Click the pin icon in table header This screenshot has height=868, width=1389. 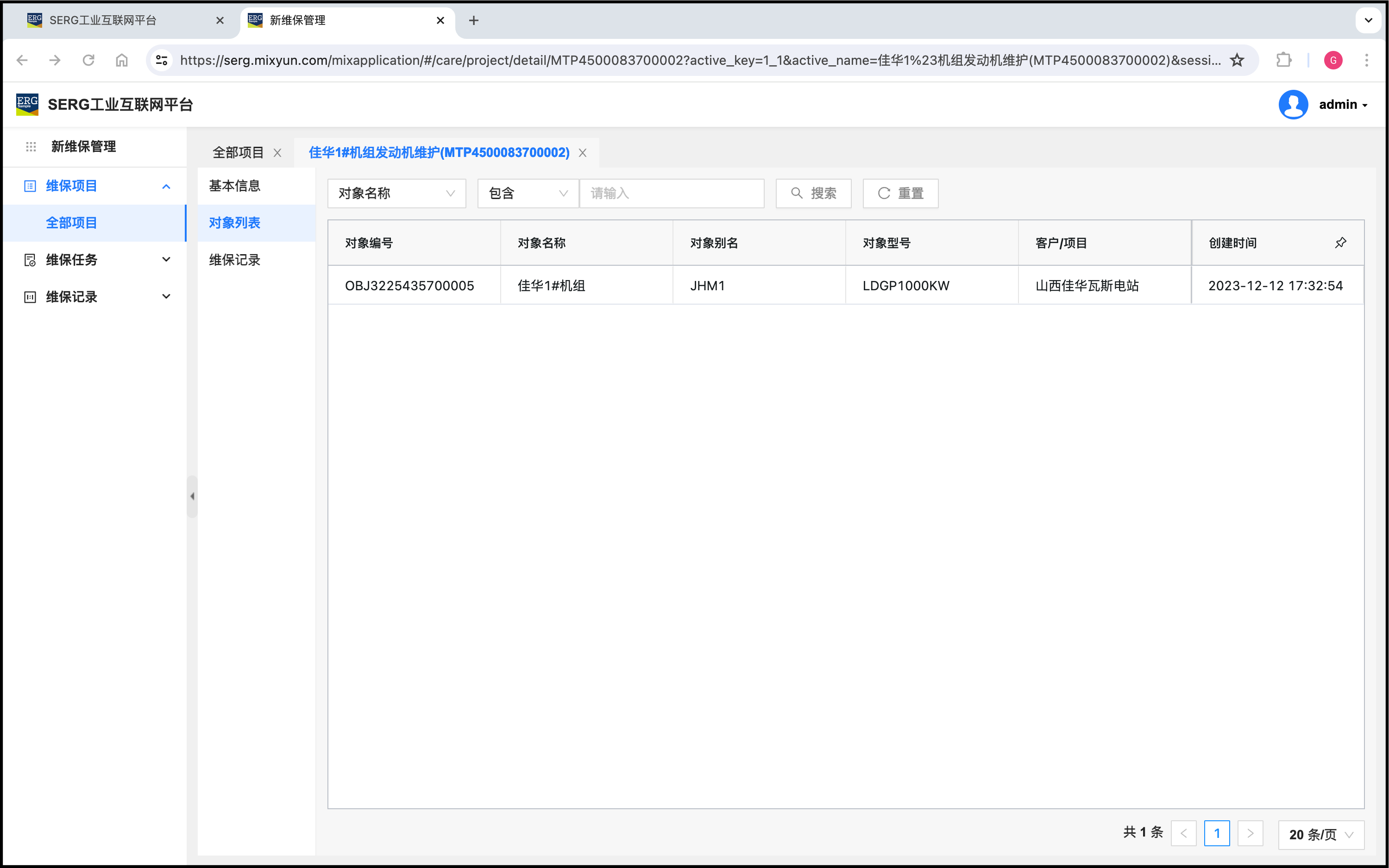tap(1340, 243)
